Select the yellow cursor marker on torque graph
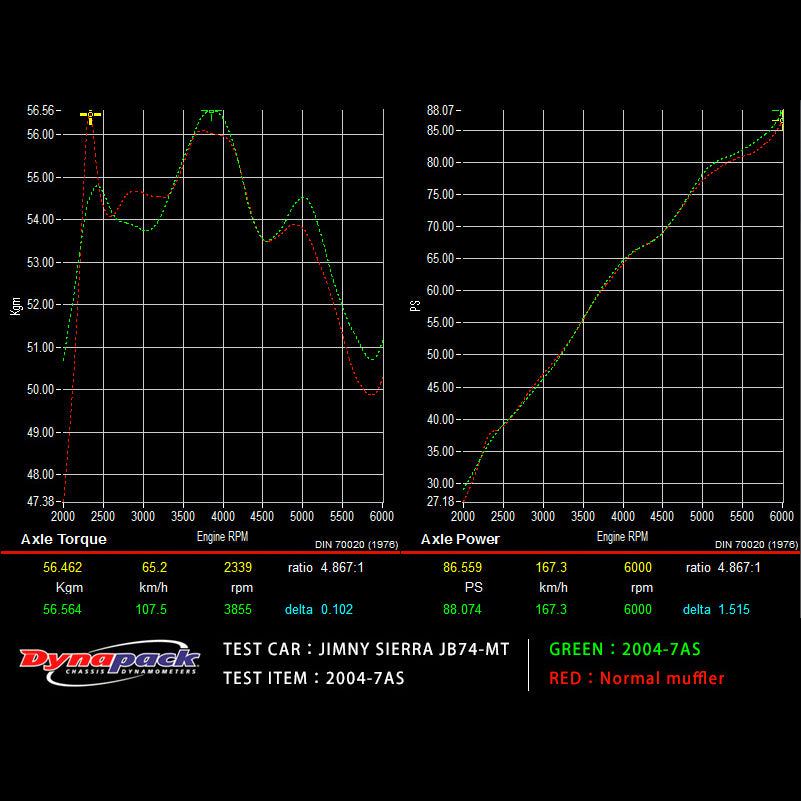Viewport: 801px width, 801px height. (x=91, y=115)
